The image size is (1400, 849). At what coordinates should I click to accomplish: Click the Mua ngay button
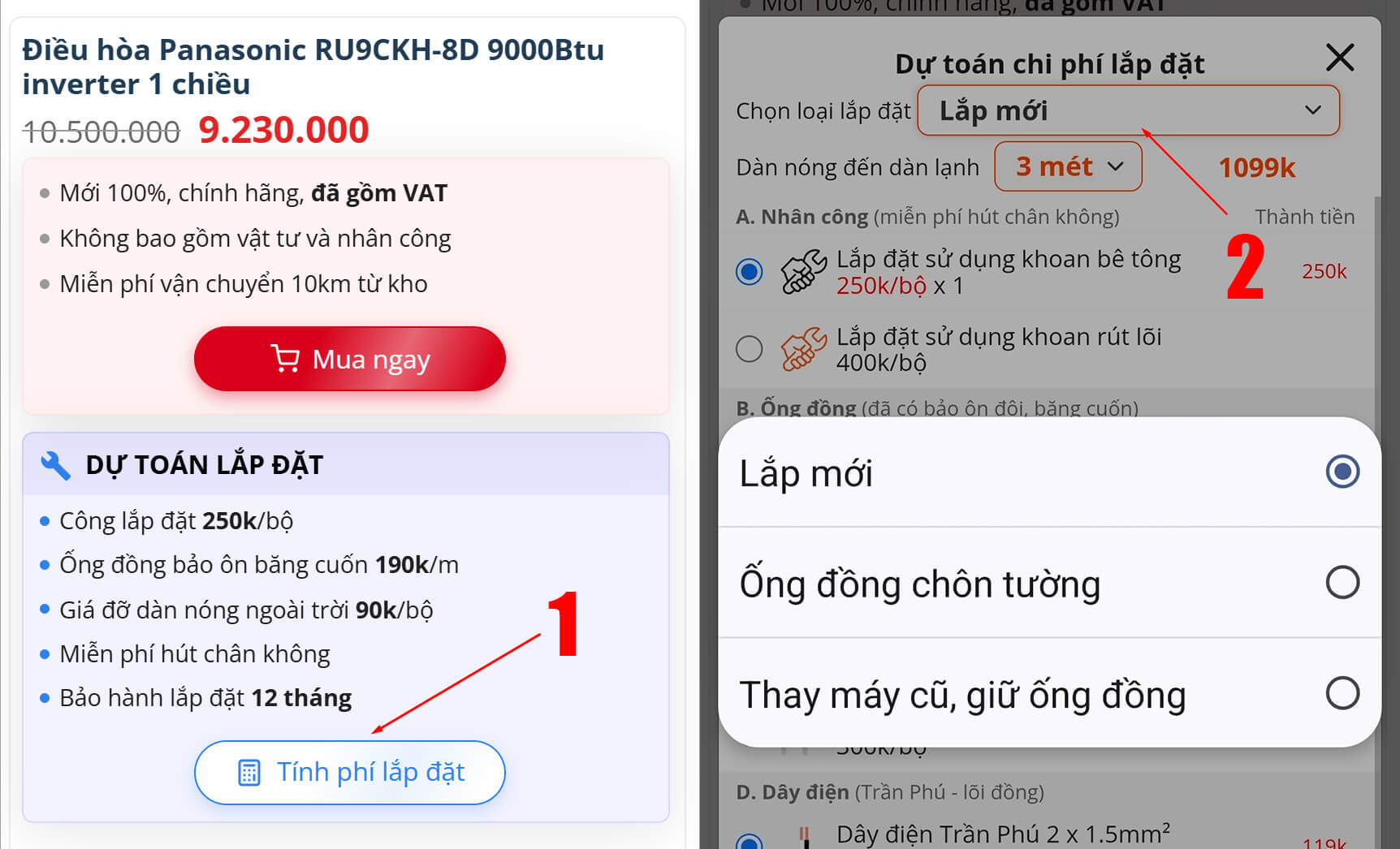349,359
